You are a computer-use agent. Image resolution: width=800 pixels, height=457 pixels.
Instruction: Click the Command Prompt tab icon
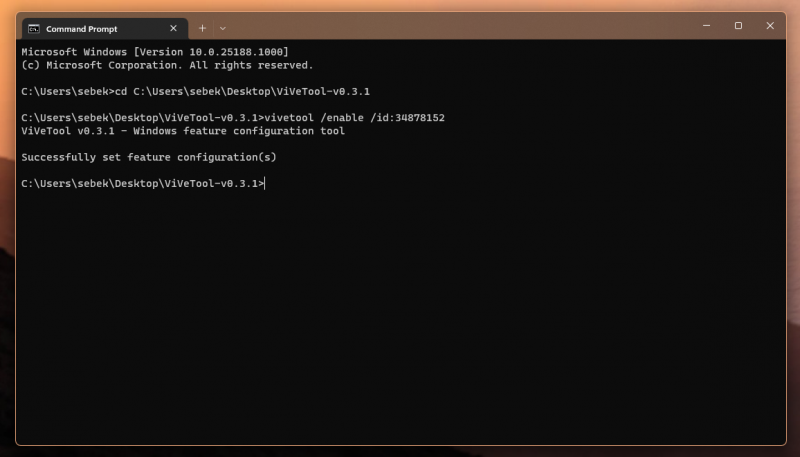click(x=34, y=28)
